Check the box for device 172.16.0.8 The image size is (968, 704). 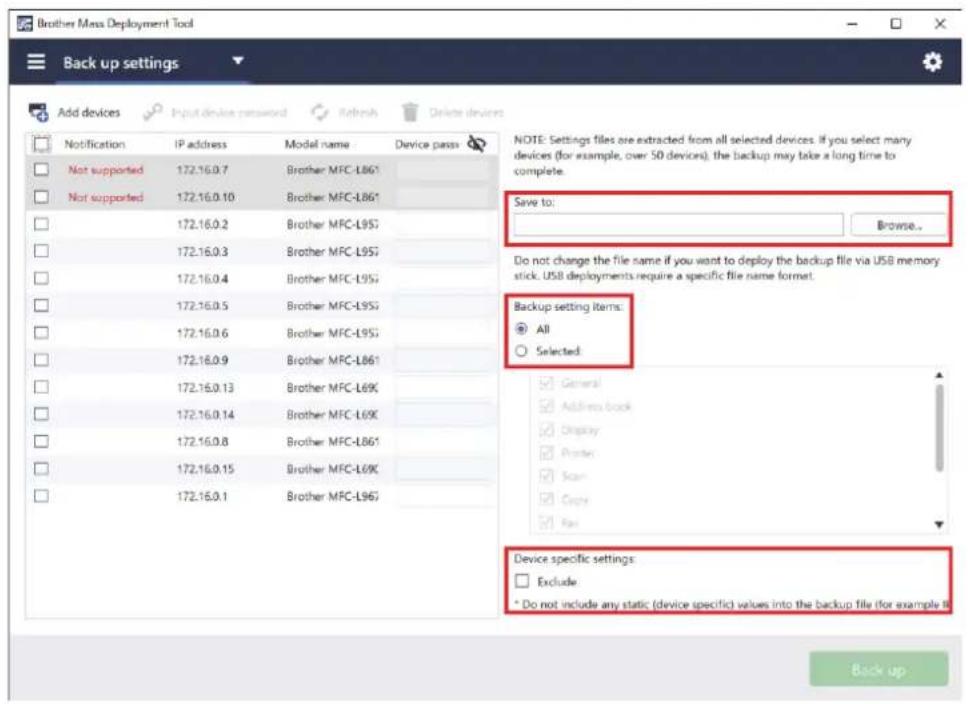[x=41, y=441]
